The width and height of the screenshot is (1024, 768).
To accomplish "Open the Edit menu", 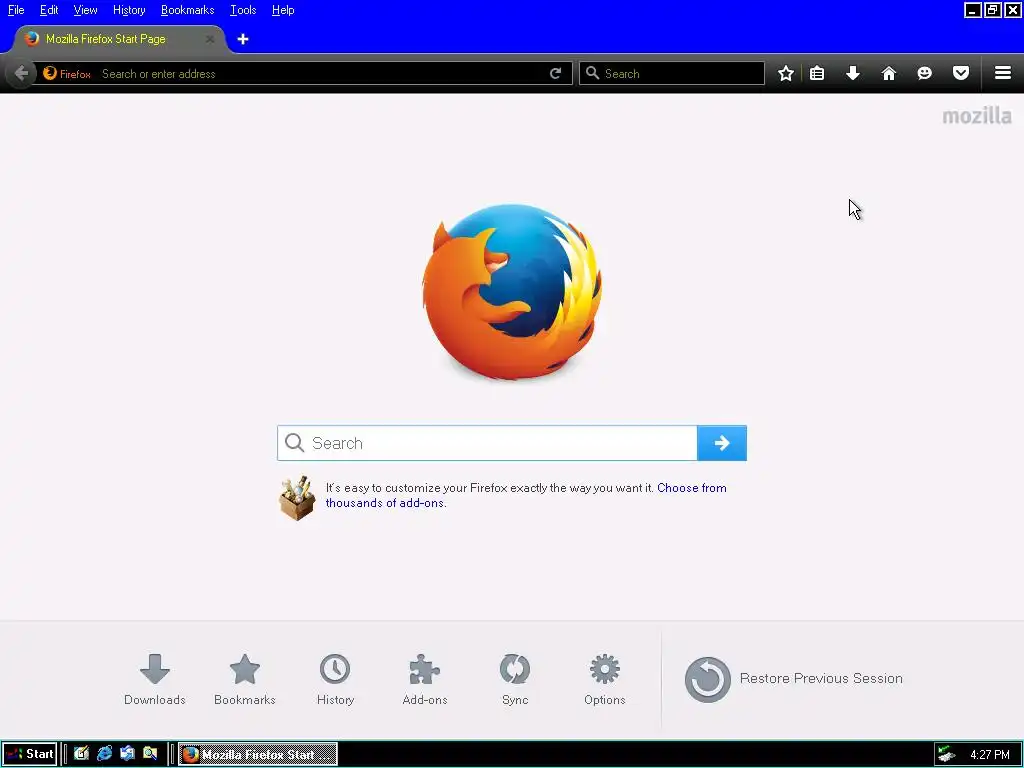I will point(49,10).
